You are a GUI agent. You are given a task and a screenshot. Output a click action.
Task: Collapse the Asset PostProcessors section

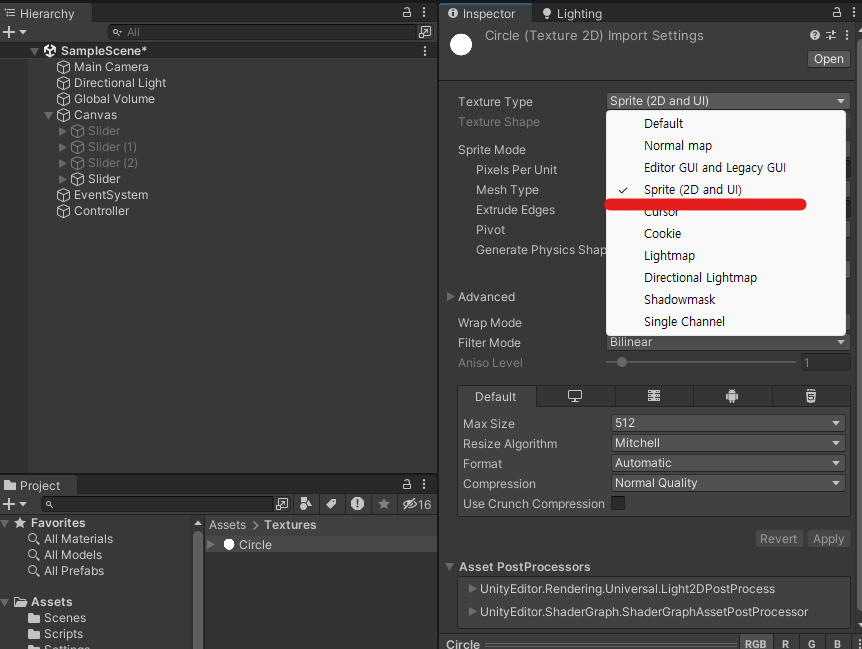point(450,567)
